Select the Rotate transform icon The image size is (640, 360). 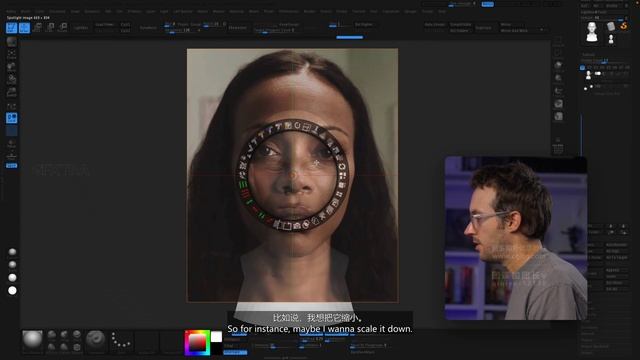(x=63, y=28)
